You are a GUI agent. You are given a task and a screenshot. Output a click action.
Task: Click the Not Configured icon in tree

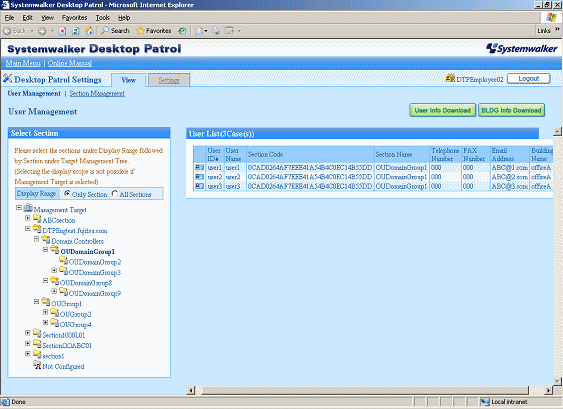(37, 365)
